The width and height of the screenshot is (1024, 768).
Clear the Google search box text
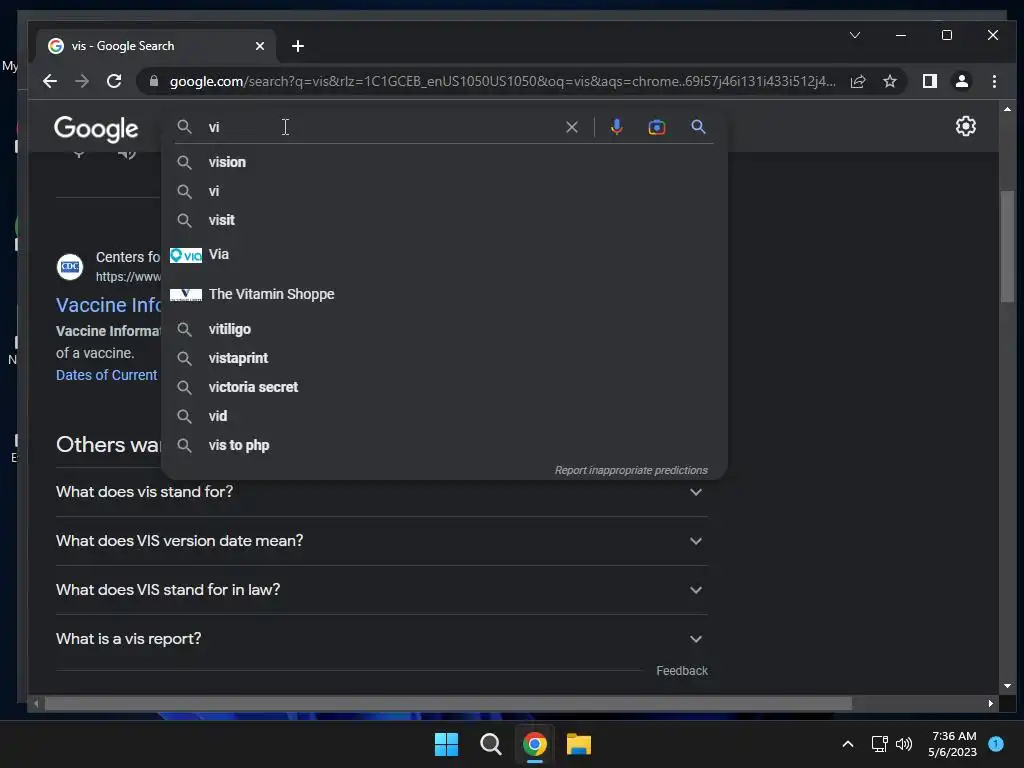(571, 127)
